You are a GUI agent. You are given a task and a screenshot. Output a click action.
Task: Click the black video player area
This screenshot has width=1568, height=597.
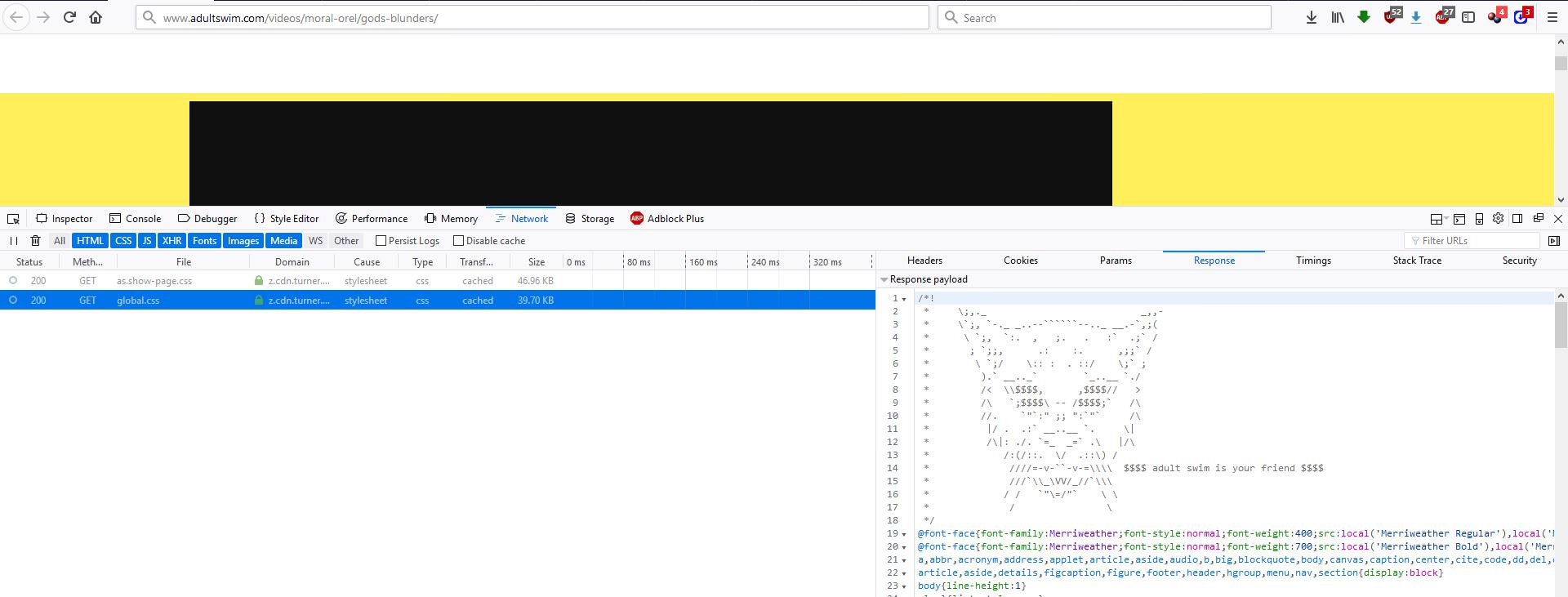coord(651,154)
